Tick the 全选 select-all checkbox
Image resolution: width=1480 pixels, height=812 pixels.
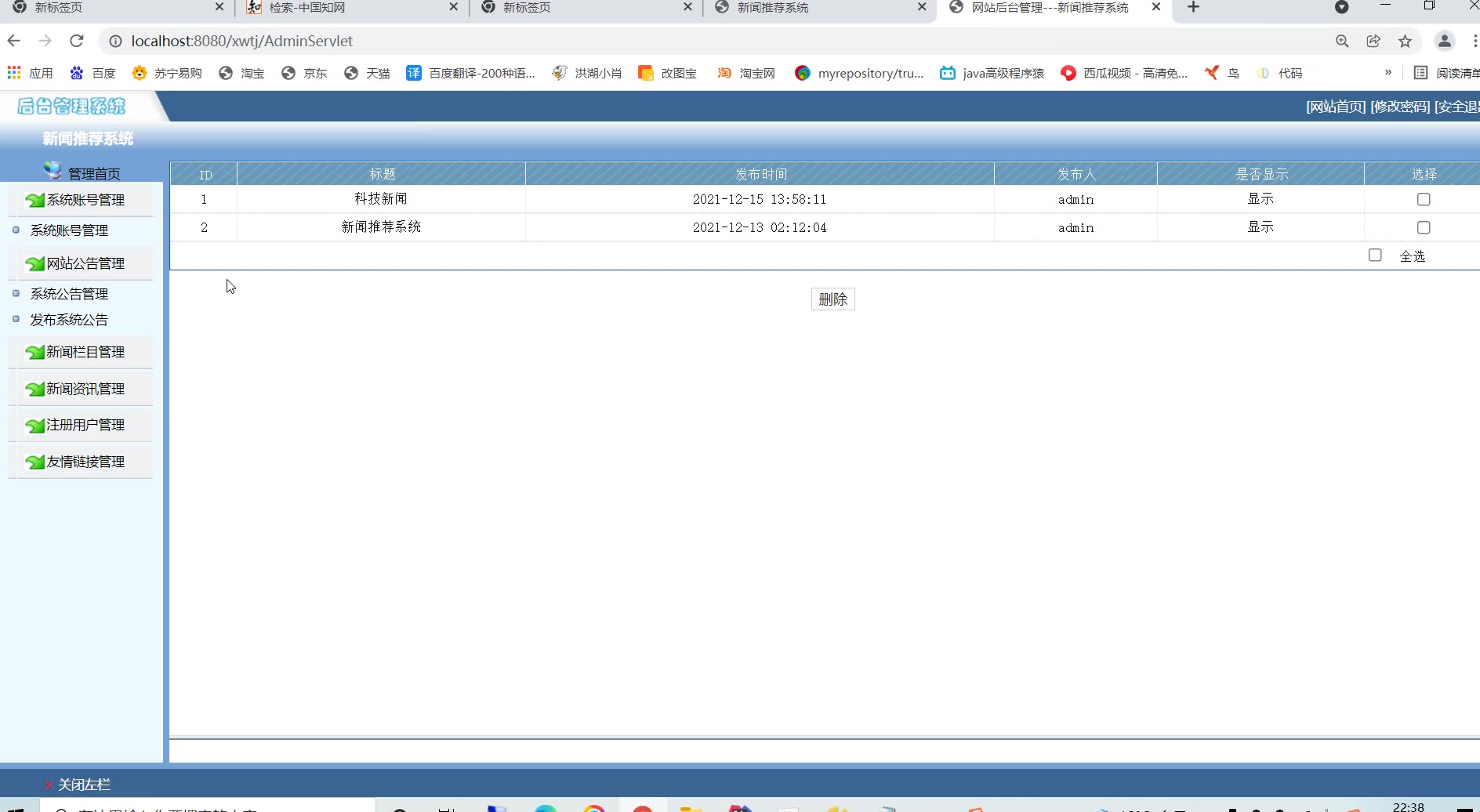point(1375,255)
